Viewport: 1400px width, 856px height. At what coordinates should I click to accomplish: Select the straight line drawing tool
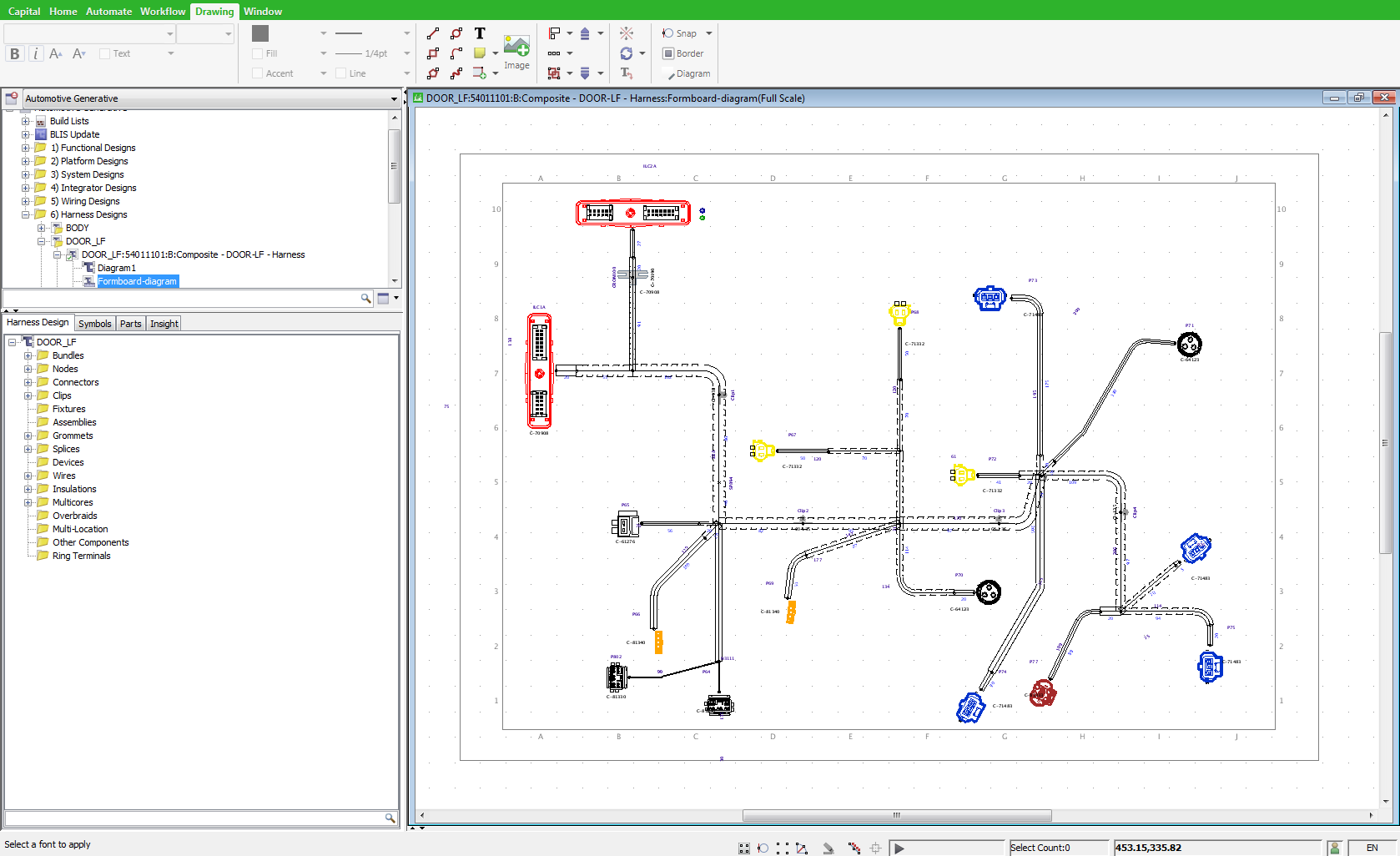pos(433,33)
